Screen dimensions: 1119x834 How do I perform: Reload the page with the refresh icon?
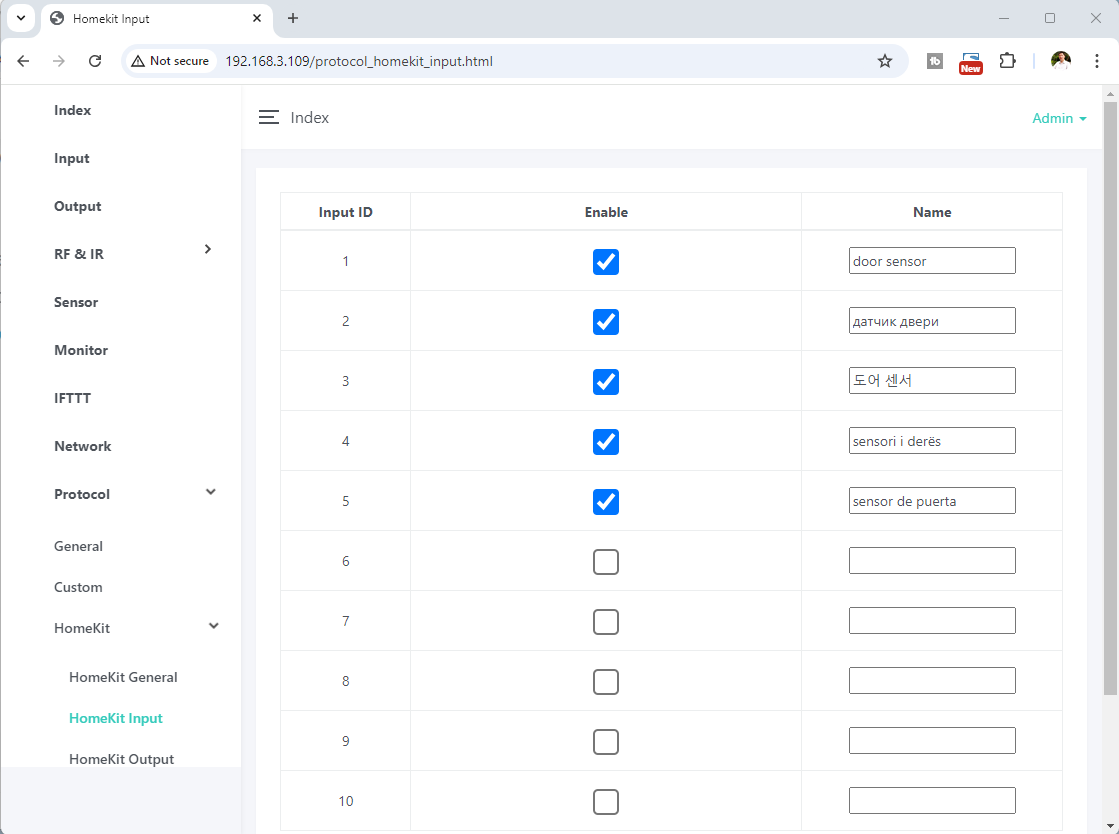coord(95,61)
